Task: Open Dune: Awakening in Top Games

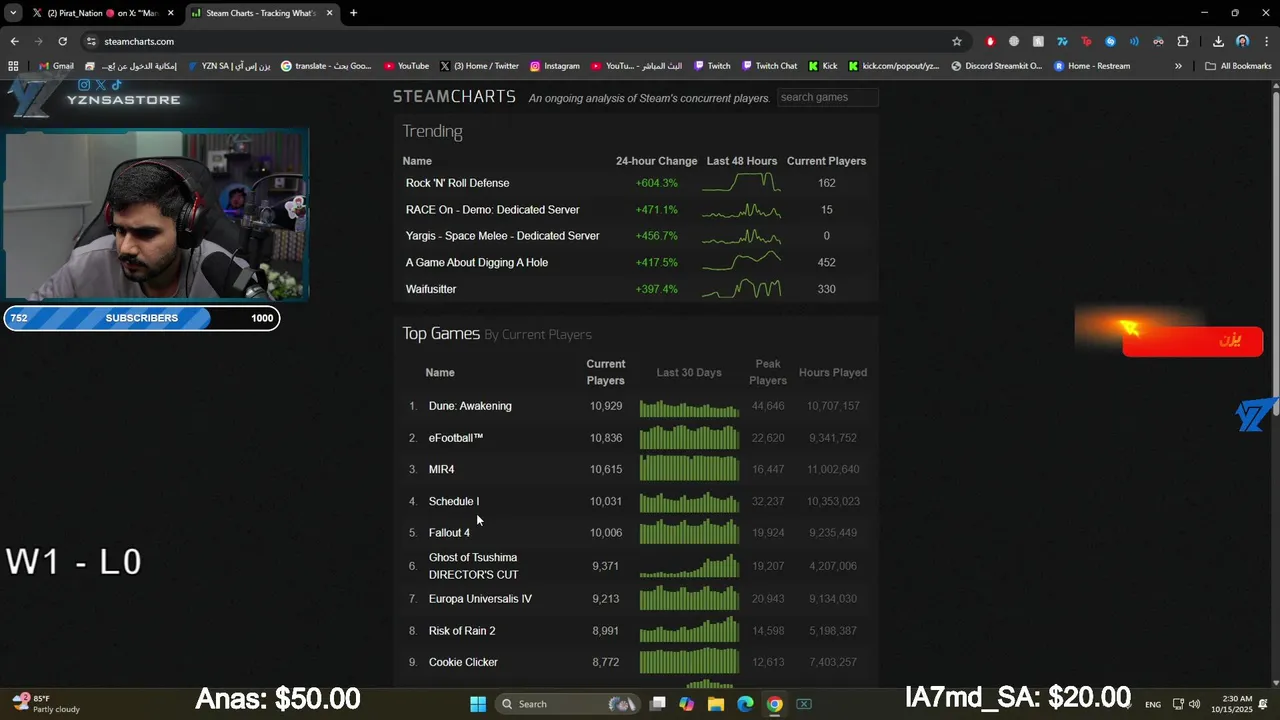Action: [470, 406]
